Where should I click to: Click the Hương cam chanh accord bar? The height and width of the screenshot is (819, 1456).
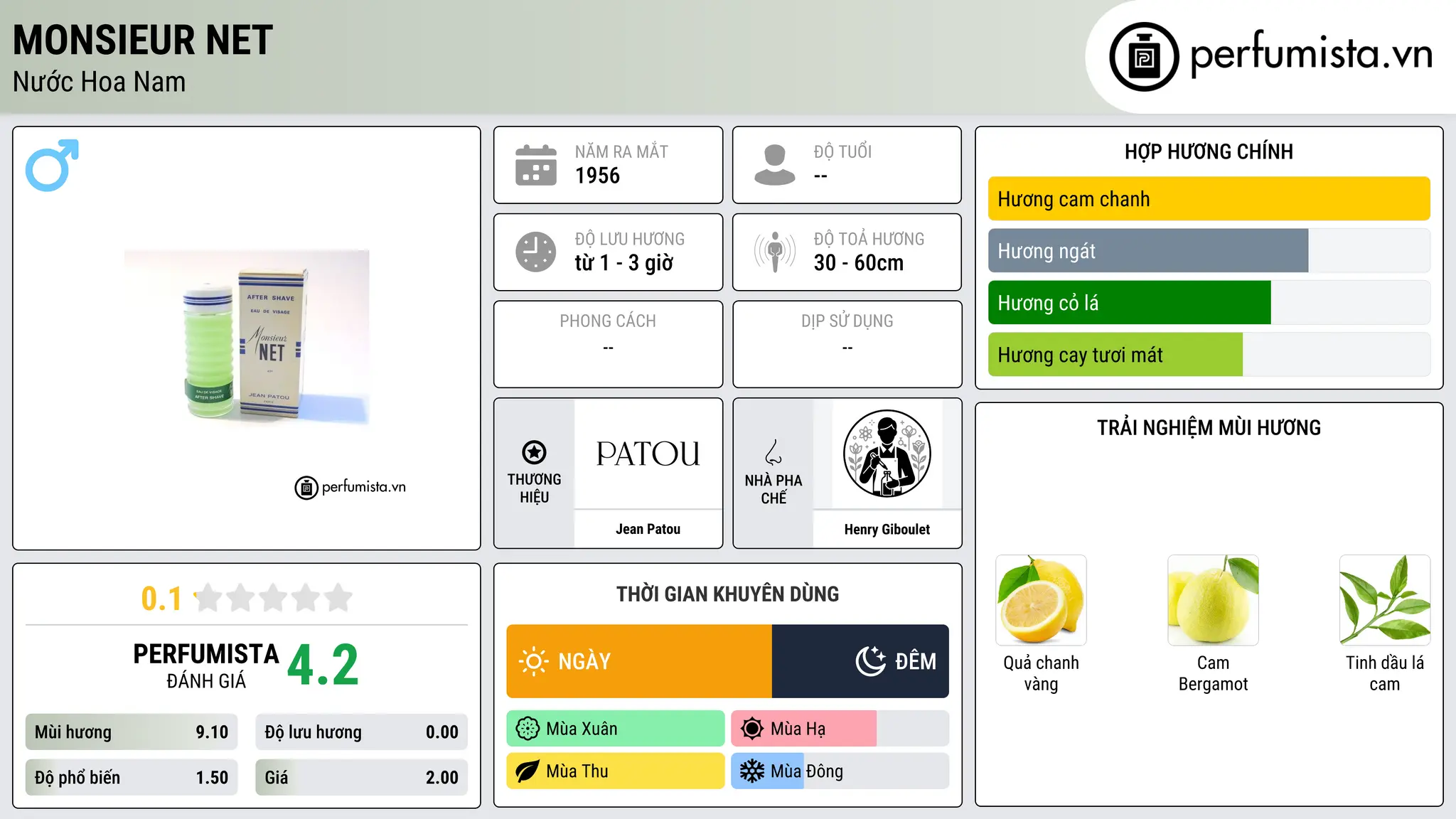click(1209, 199)
